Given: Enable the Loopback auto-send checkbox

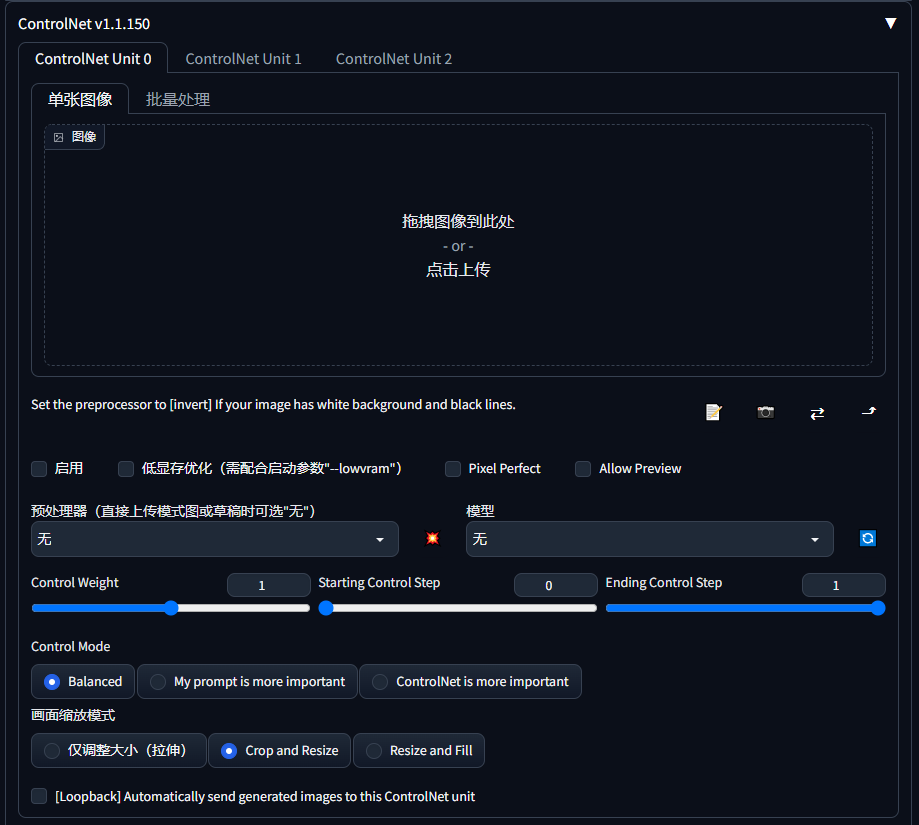Looking at the screenshot, I should (x=39, y=796).
